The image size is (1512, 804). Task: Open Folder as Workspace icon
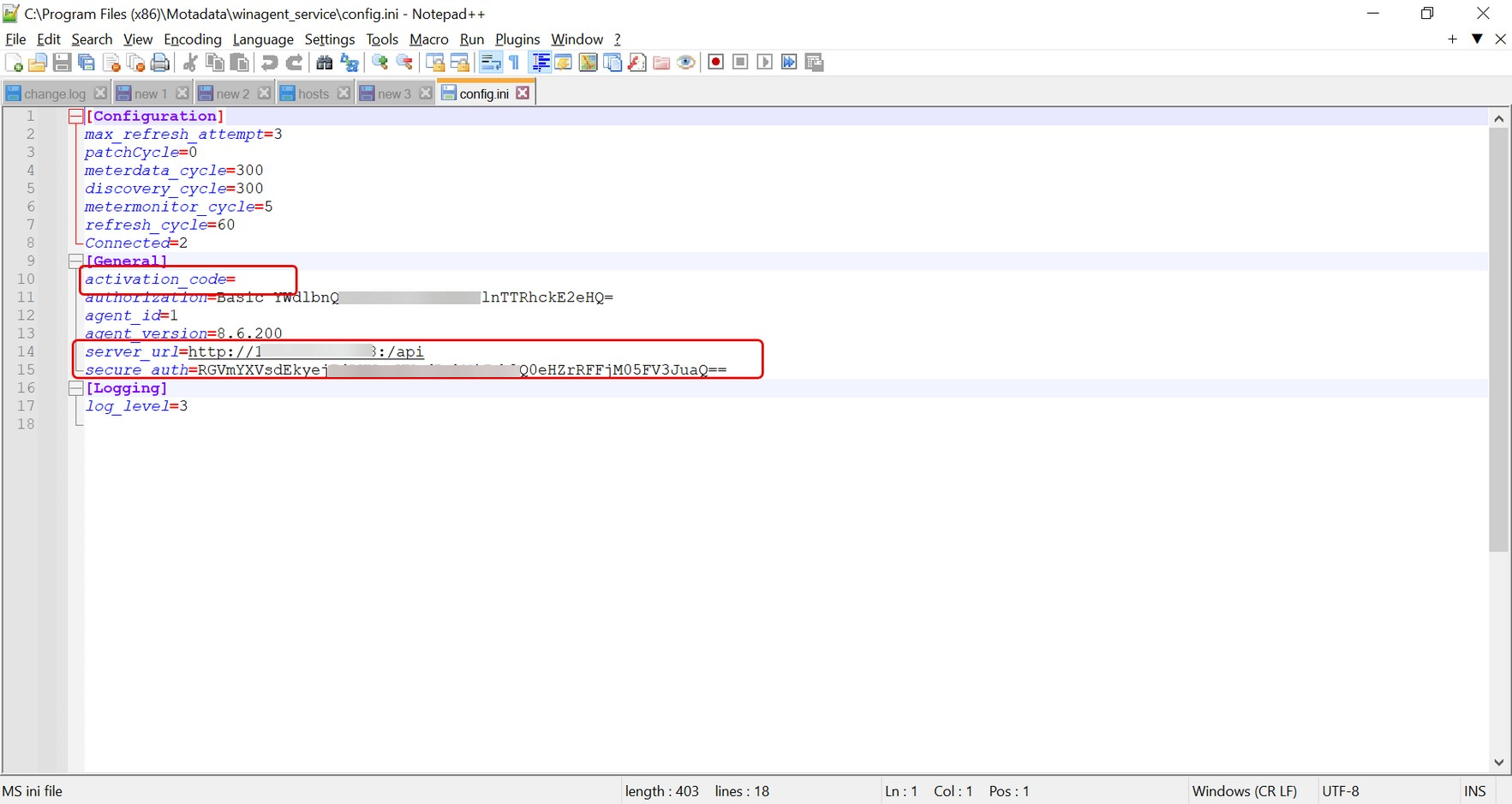click(x=661, y=63)
